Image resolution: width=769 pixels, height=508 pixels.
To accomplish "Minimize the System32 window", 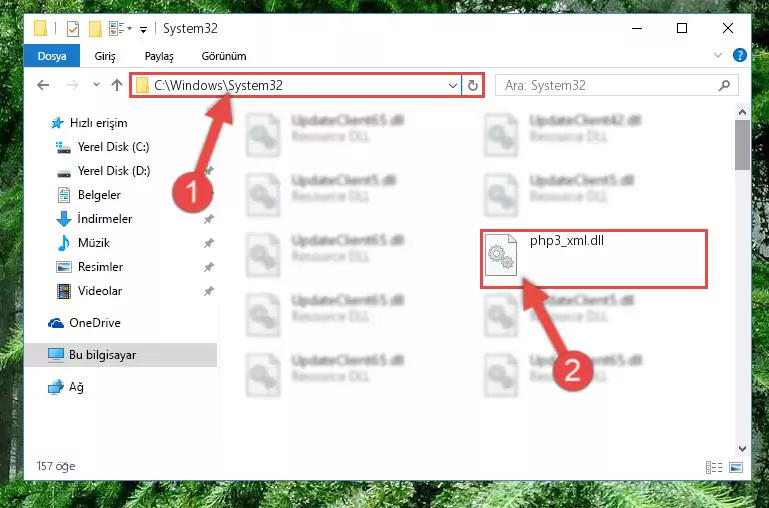I will pyautogui.click(x=637, y=28).
